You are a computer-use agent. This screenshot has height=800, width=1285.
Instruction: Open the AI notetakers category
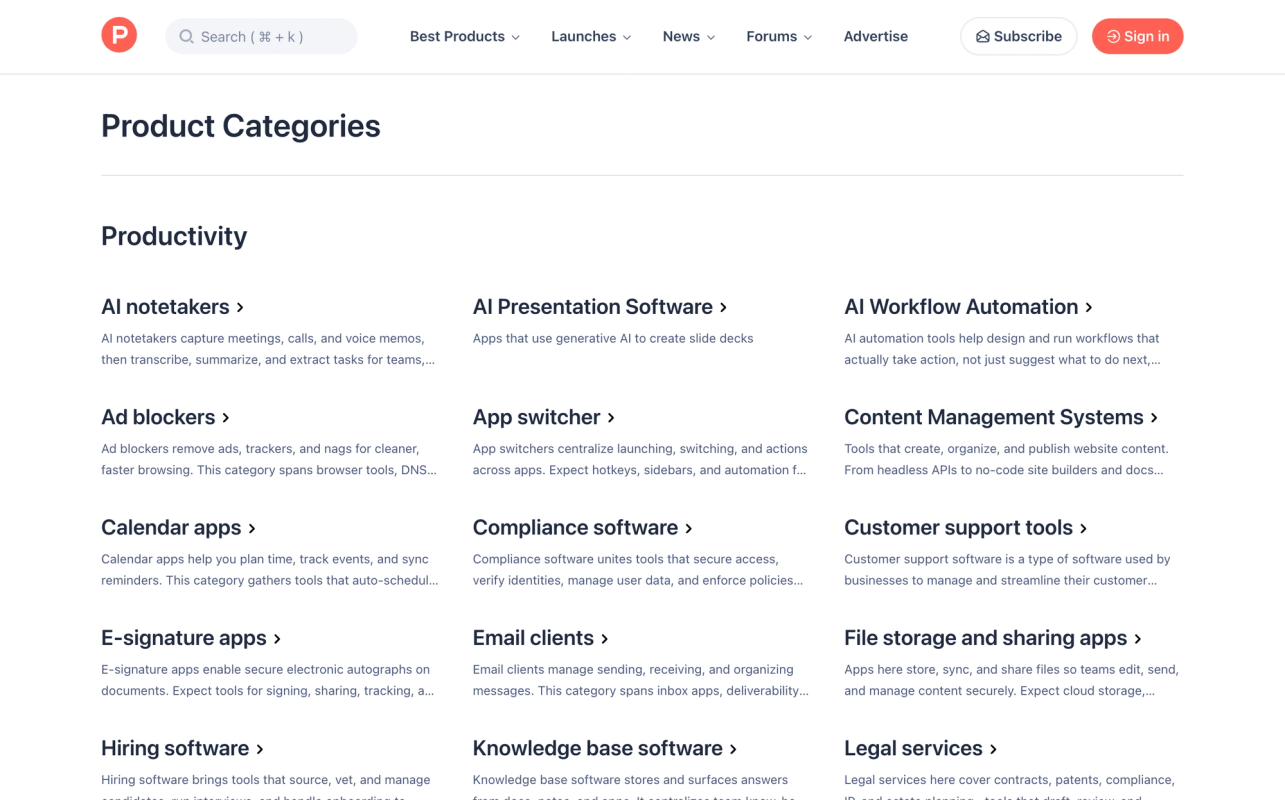pos(173,307)
